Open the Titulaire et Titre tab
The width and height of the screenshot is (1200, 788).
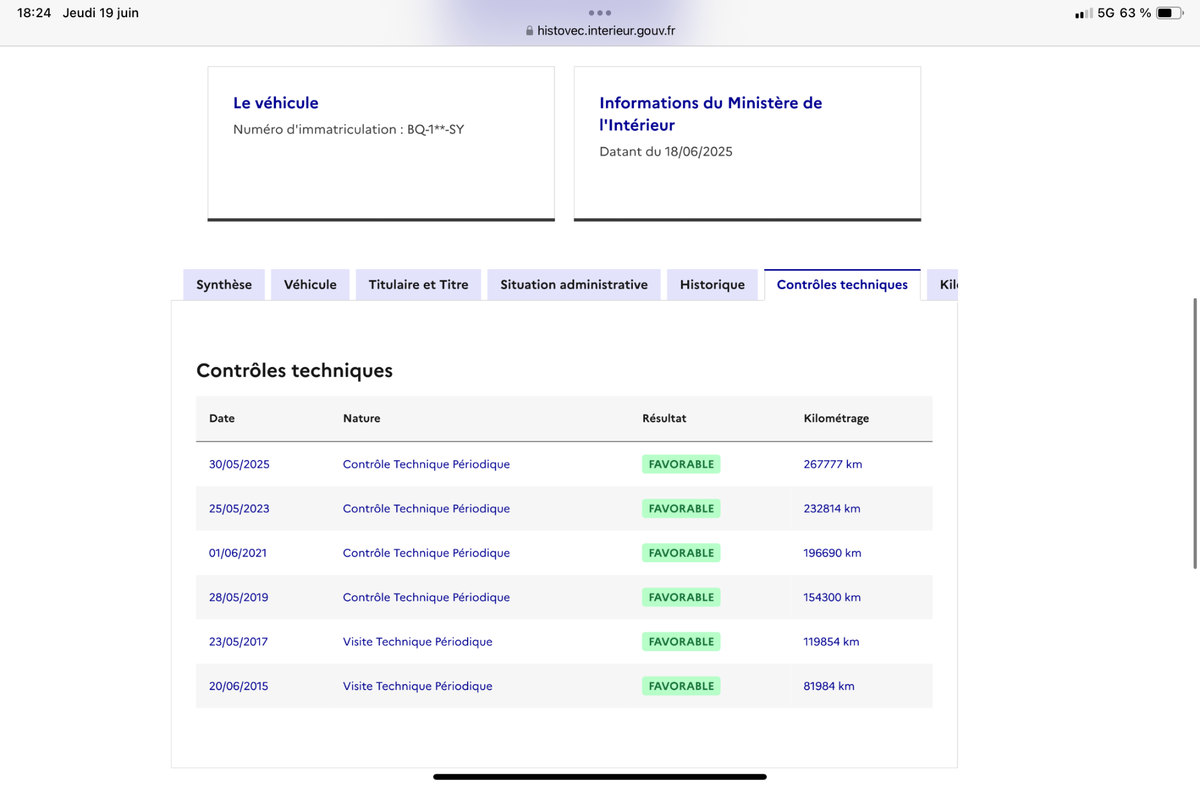418,285
